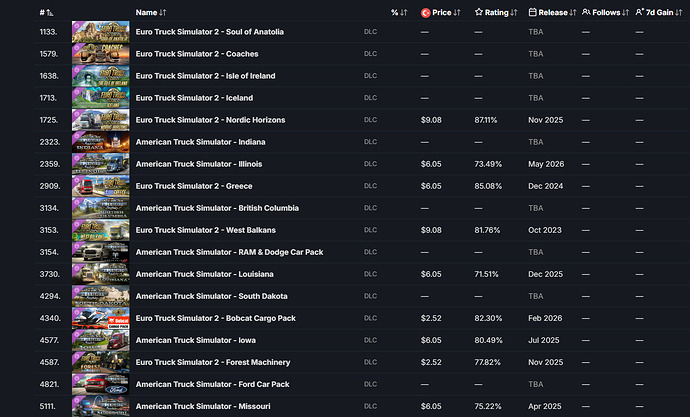The height and width of the screenshot is (417, 690).
Task: Click the Ford Car Pack thumbnail
Action: (101, 384)
